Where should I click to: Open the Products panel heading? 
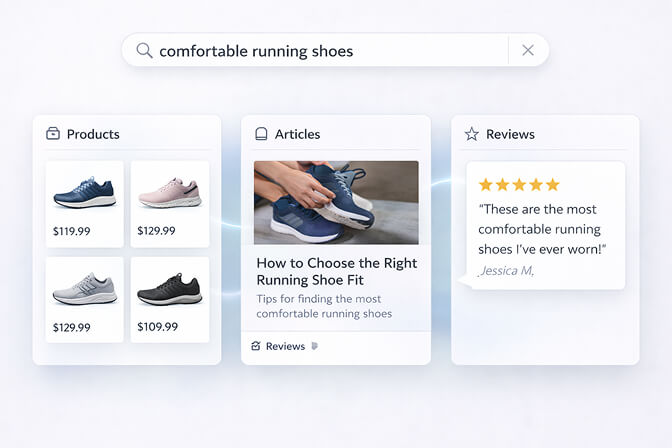click(x=93, y=134)
